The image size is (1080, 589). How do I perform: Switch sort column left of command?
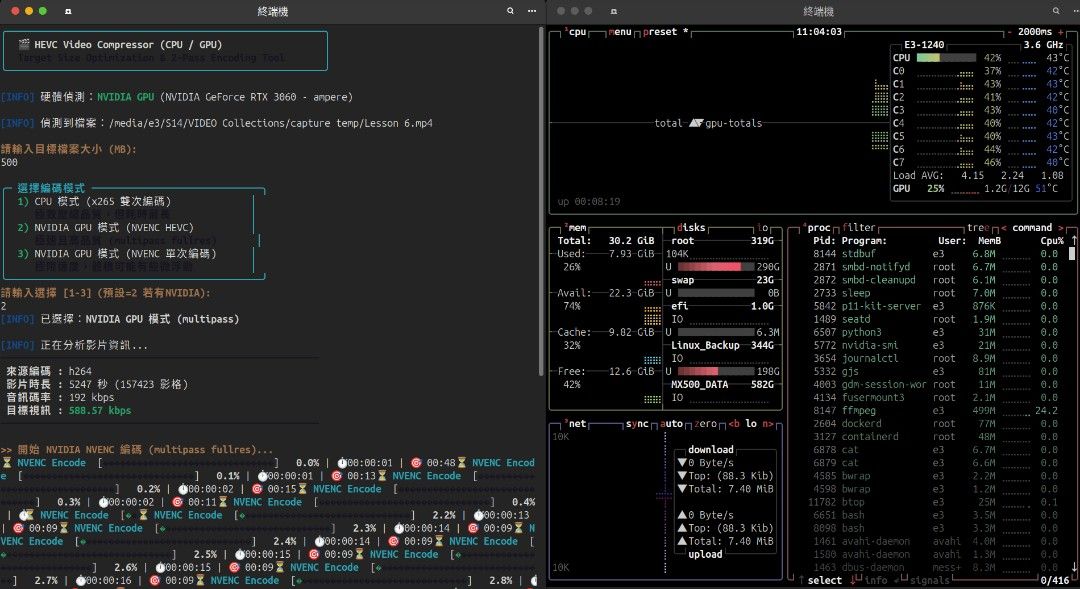tap(1004, 227)
